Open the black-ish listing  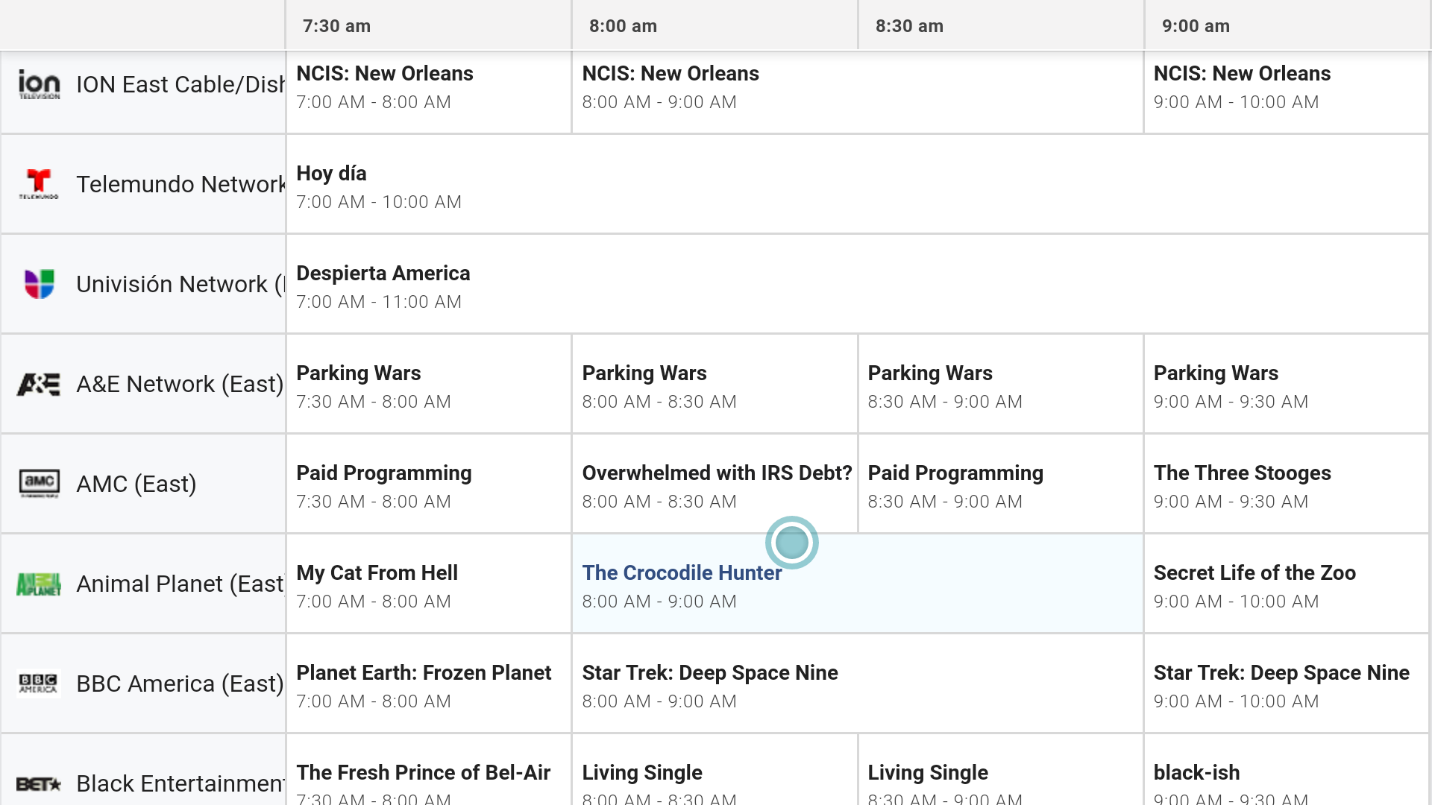(1286, 770)
